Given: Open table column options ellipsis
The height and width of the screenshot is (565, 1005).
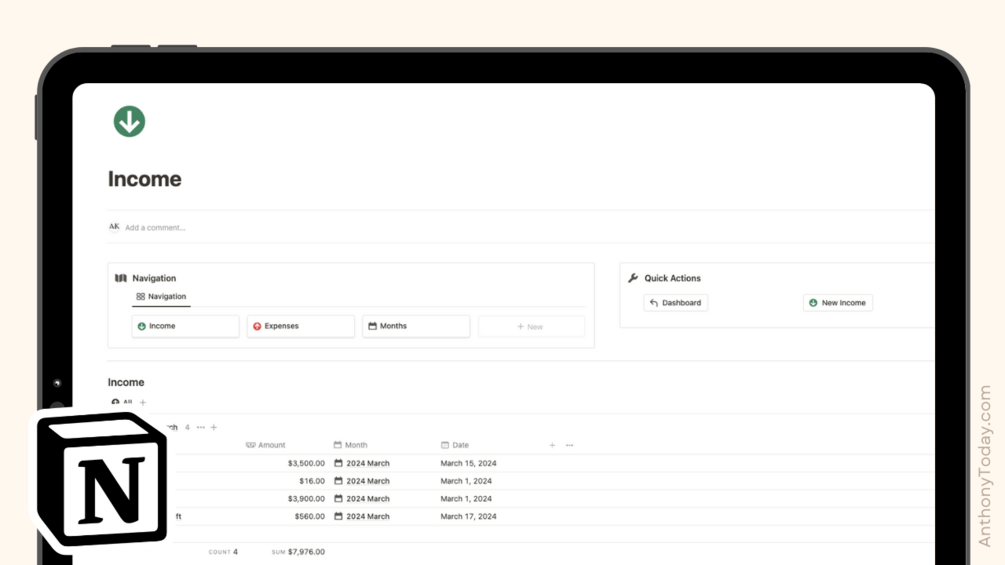Looking at the screenshot, I should point(570,445).
